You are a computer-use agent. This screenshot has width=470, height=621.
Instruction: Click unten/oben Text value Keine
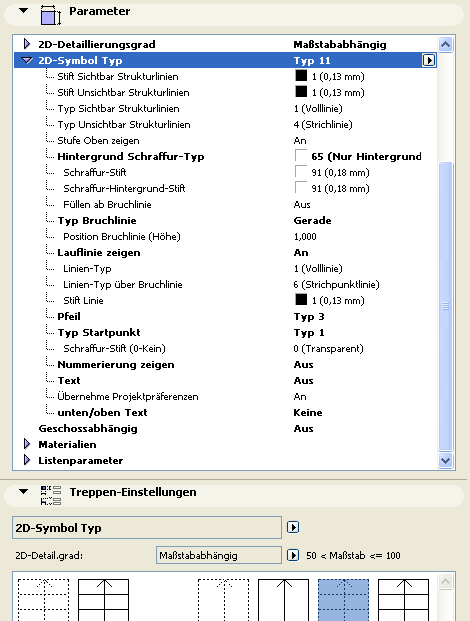point(308,413)
